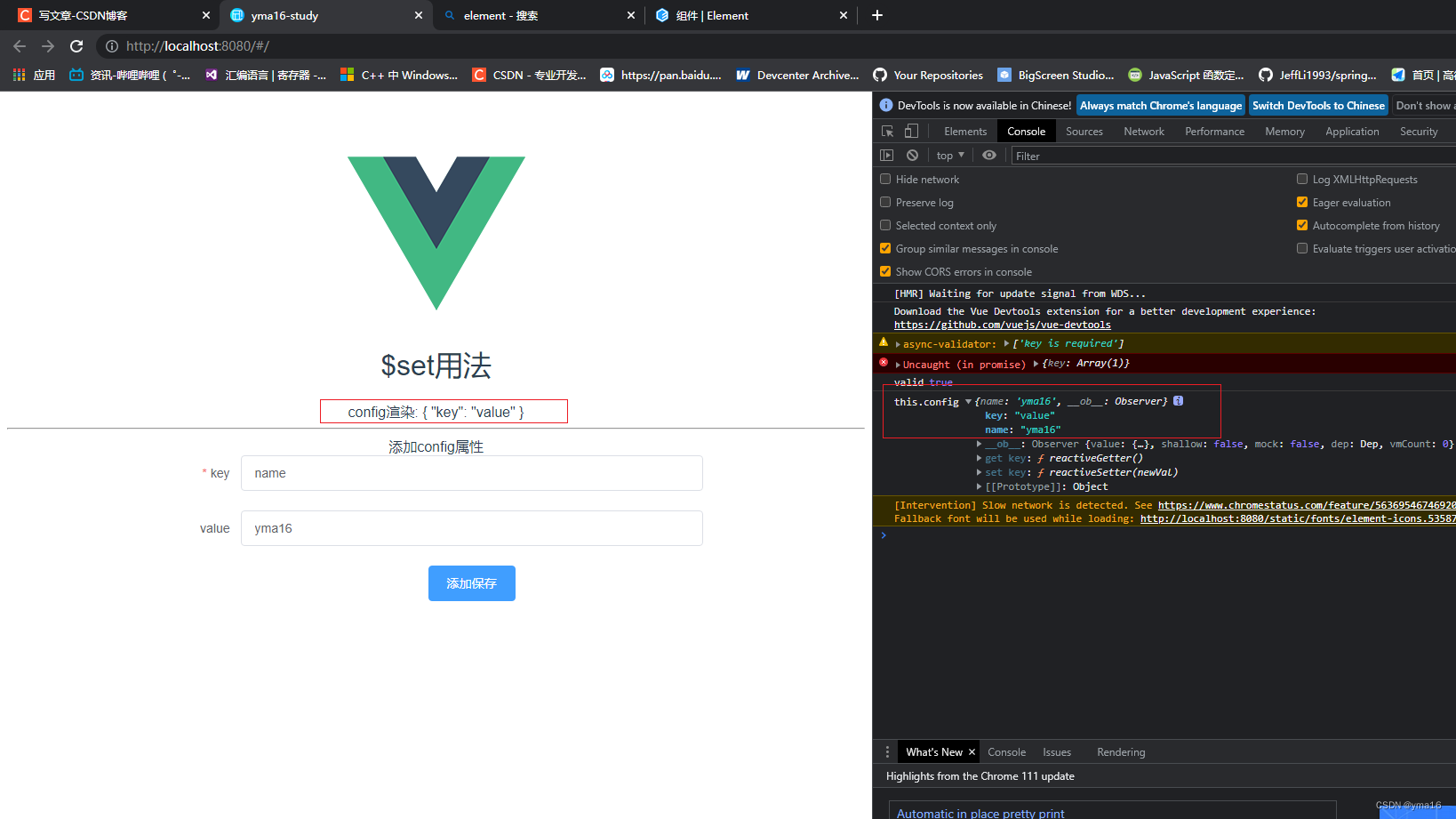Close the 写文章-CSDN博客 tab
The height and width of the screenshot is (819, 1456).
pyautogui.click(x=206, y=15)
